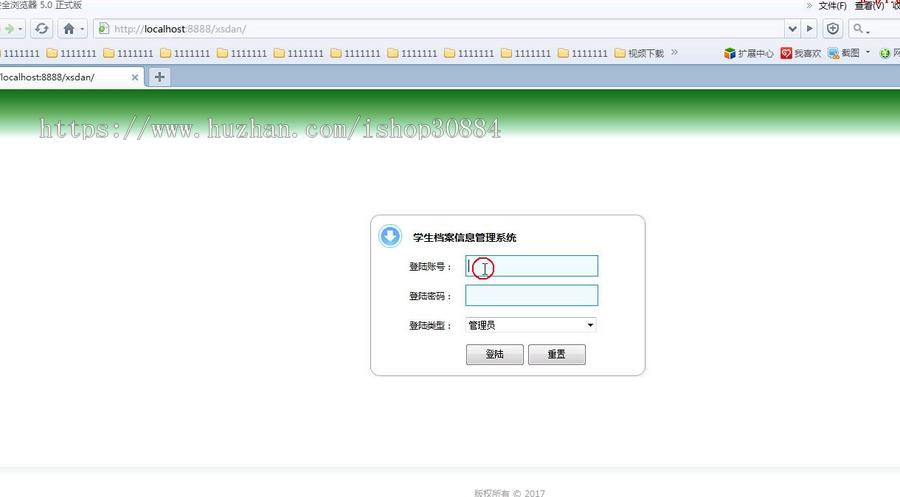Screen dimensions: 900x497
Task: Expand the hidden menu items » chevron
Action: [809, 5]
